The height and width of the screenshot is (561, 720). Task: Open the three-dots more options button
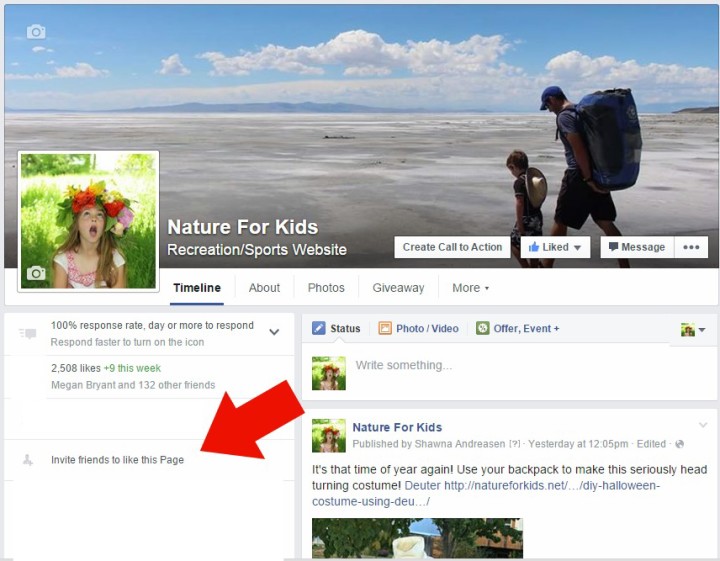pos(691,247)
